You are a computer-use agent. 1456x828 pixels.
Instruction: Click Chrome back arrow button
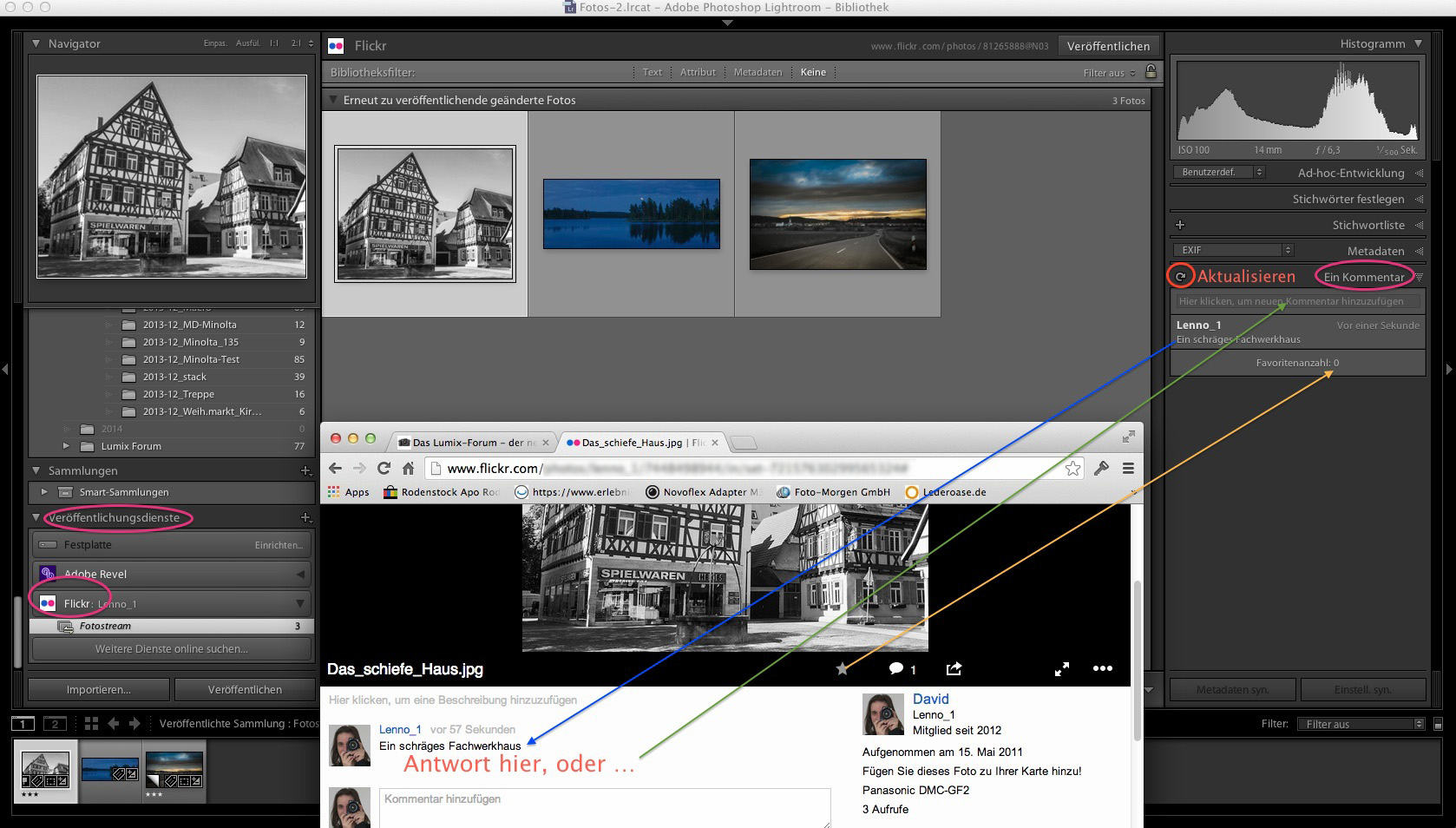point(336,468)
